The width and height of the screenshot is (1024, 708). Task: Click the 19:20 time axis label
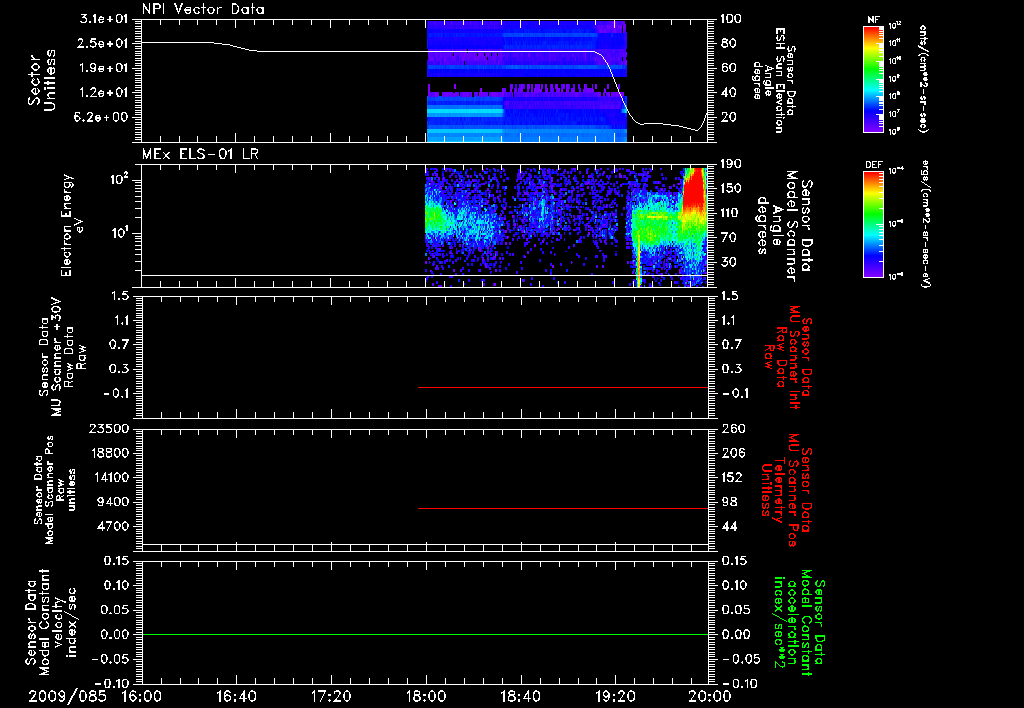point(615,696)
